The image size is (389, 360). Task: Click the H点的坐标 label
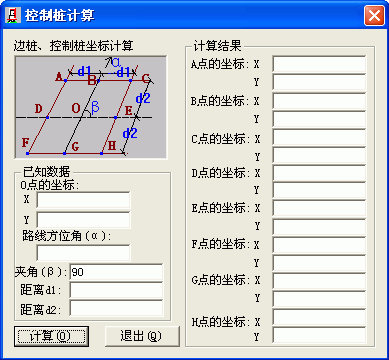[x=220, y=322]
